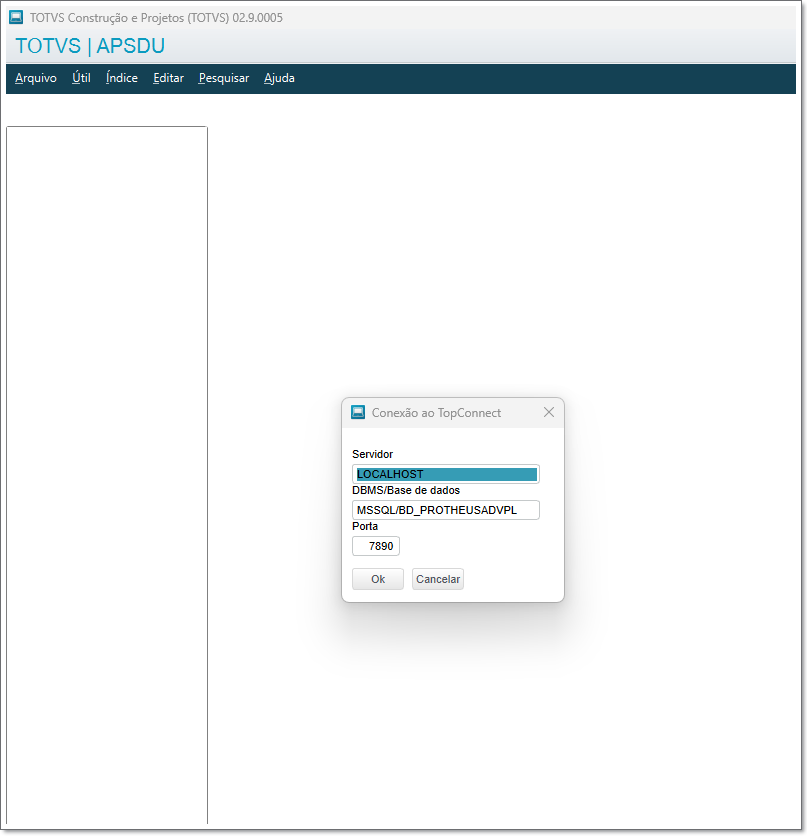Viewport: 808px width, 836px height.
Task: Focus the Servidor field containing LOCALHOST
Action: coord(445,474)
